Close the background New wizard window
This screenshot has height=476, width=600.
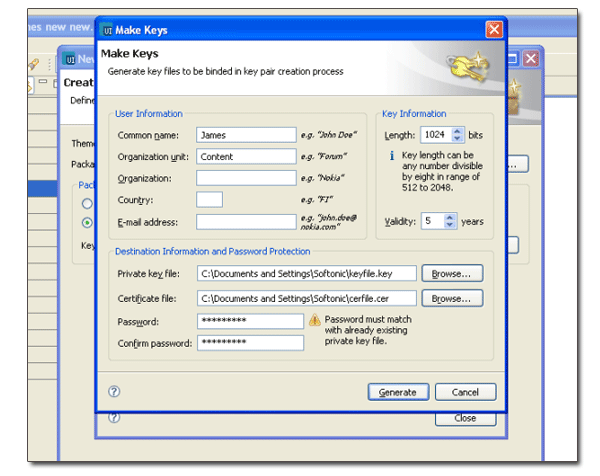coord(531,59)
